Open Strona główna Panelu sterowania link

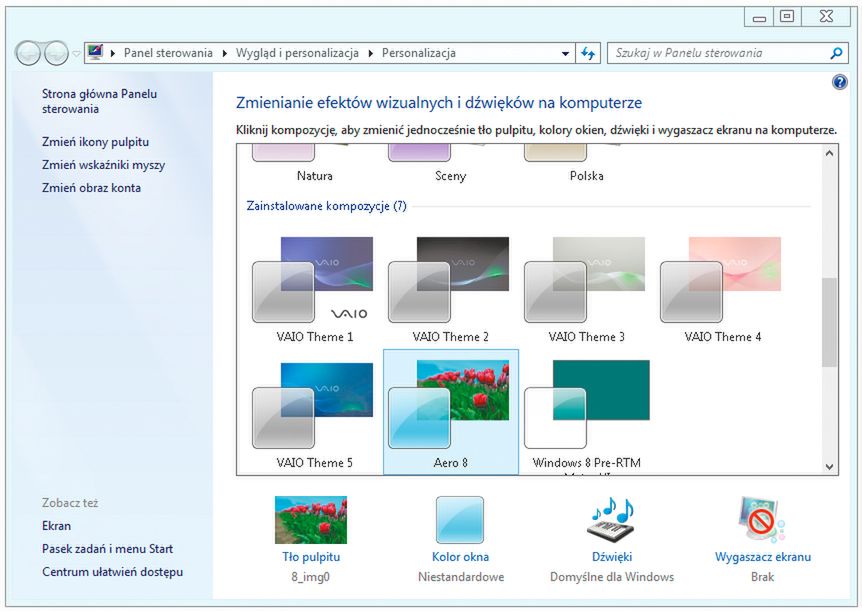(x=100, y=101)
